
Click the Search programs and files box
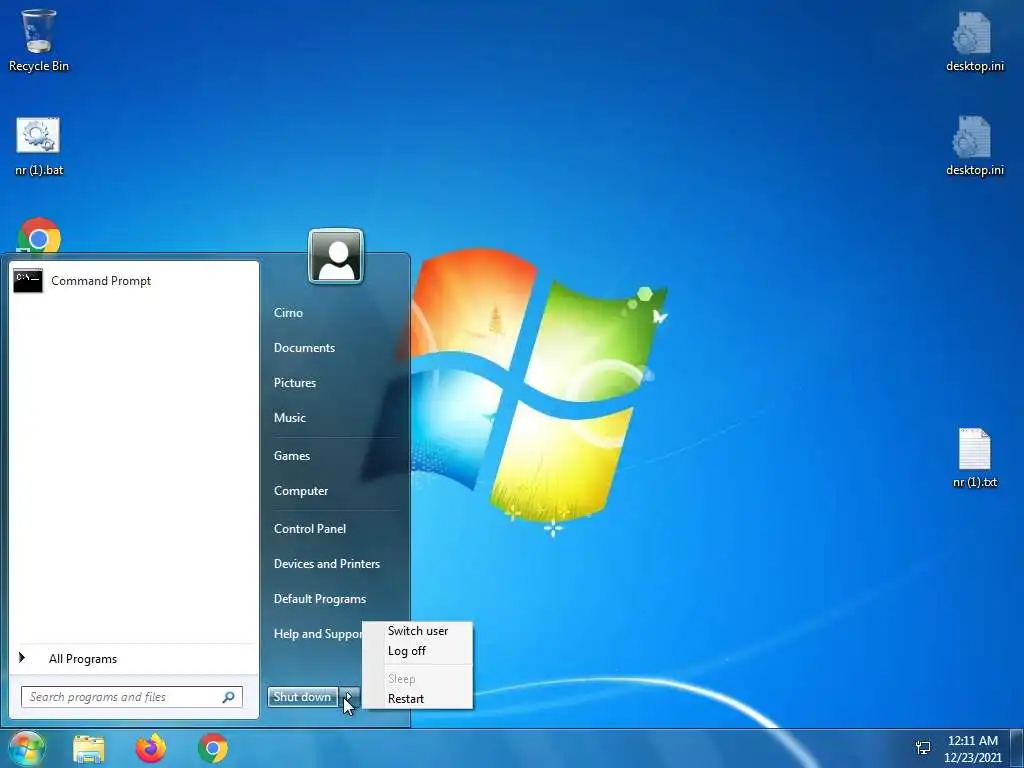132,697
